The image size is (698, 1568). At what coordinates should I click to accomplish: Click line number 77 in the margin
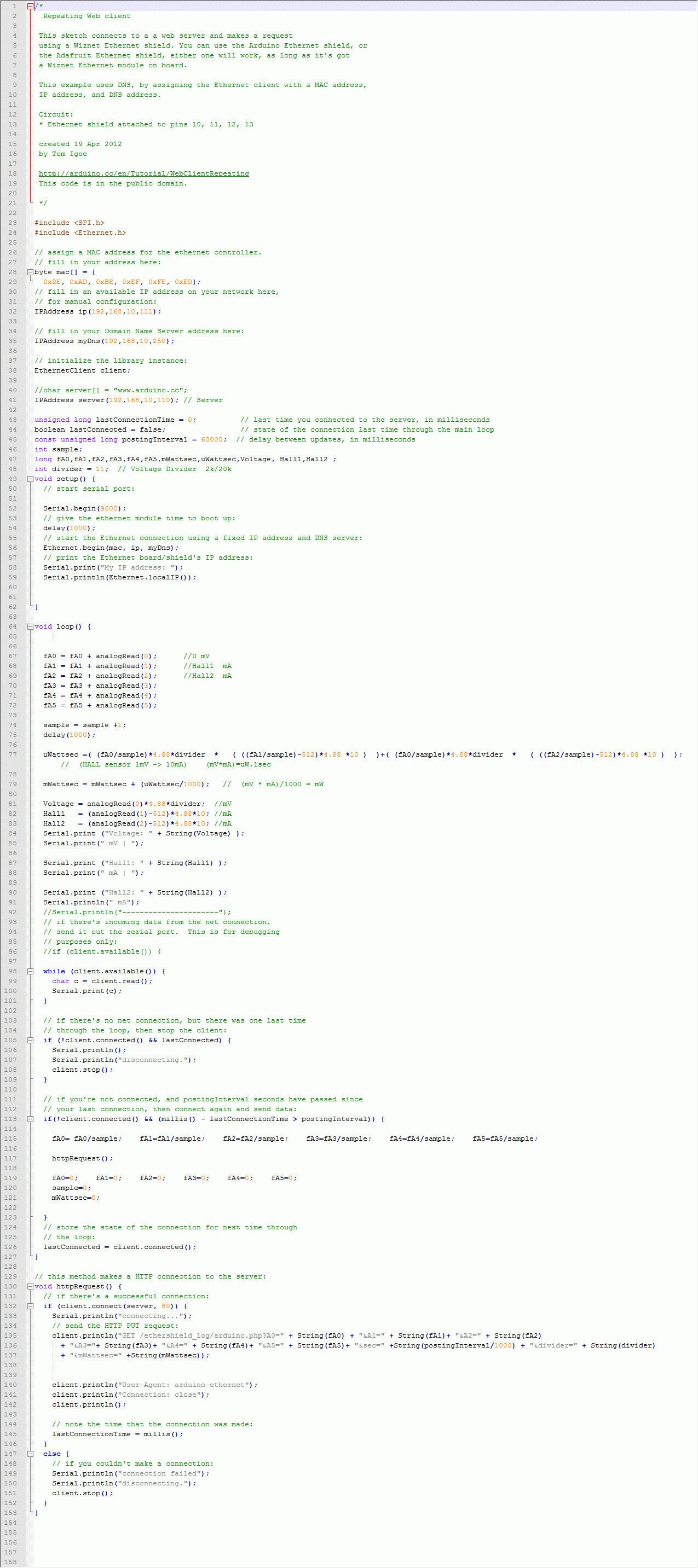12,754
